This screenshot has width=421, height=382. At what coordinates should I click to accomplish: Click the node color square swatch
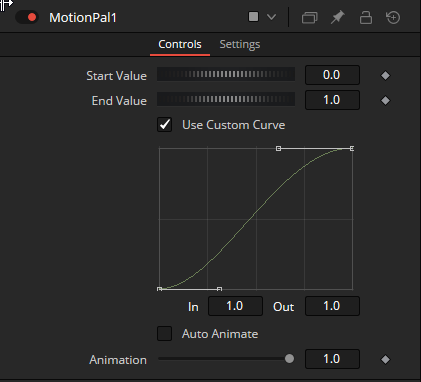tap(253, 17)
